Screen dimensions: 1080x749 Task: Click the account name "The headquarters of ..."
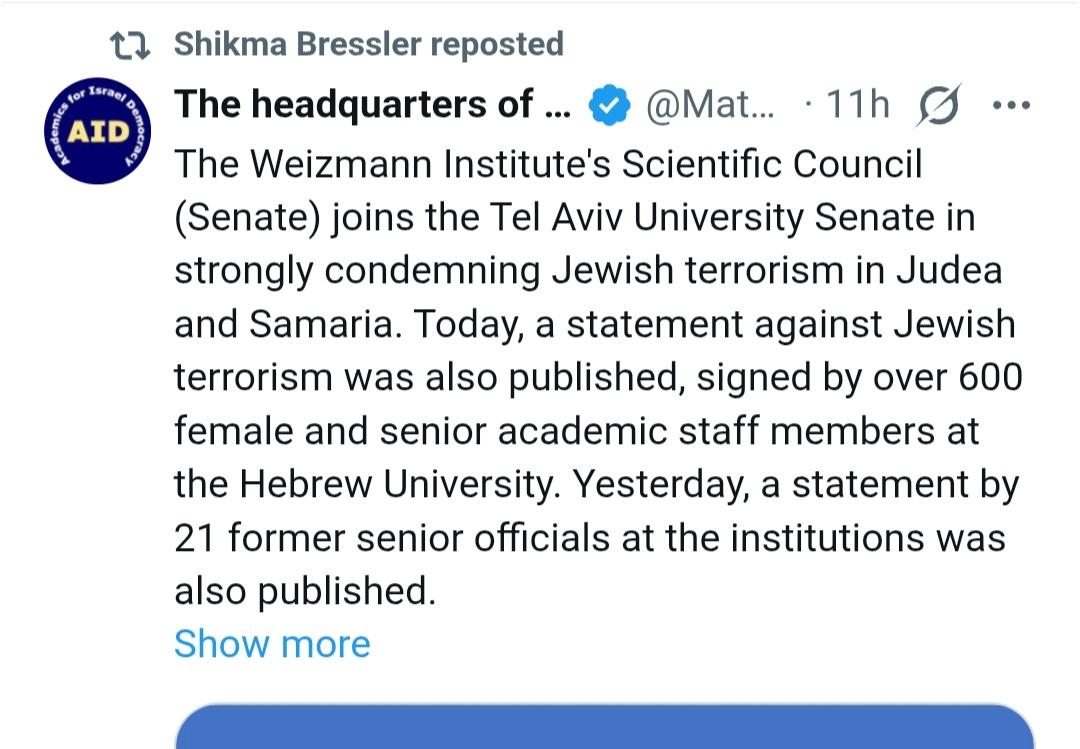tap(371, 104)
